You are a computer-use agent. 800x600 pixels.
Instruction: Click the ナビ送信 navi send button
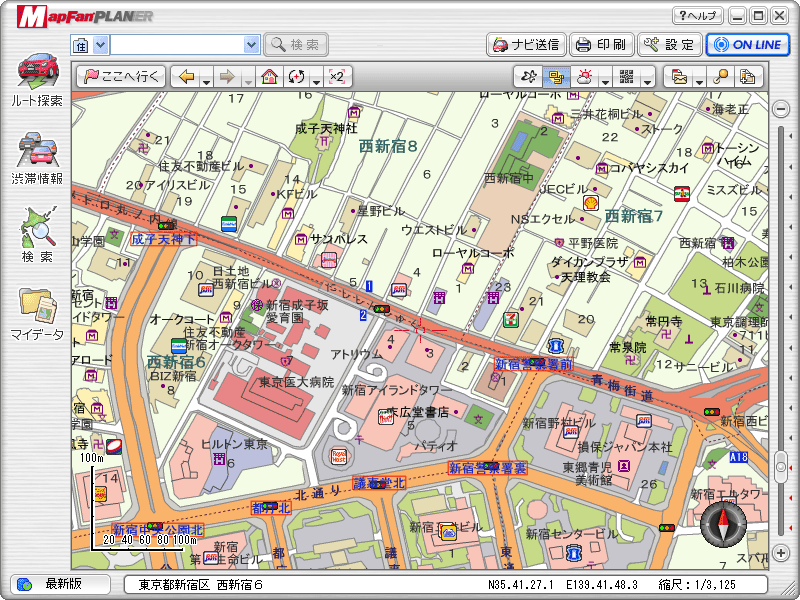[526, 45]
